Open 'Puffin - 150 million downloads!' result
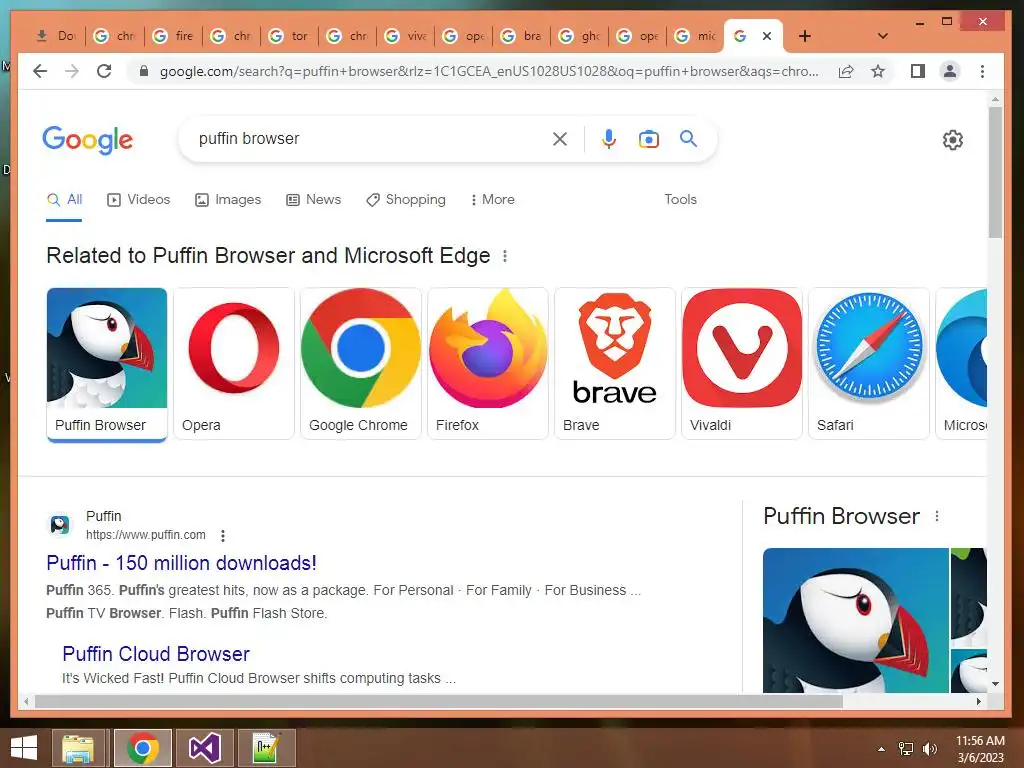1024x768 pixels. pyautogui.click(x=182, y=563)
